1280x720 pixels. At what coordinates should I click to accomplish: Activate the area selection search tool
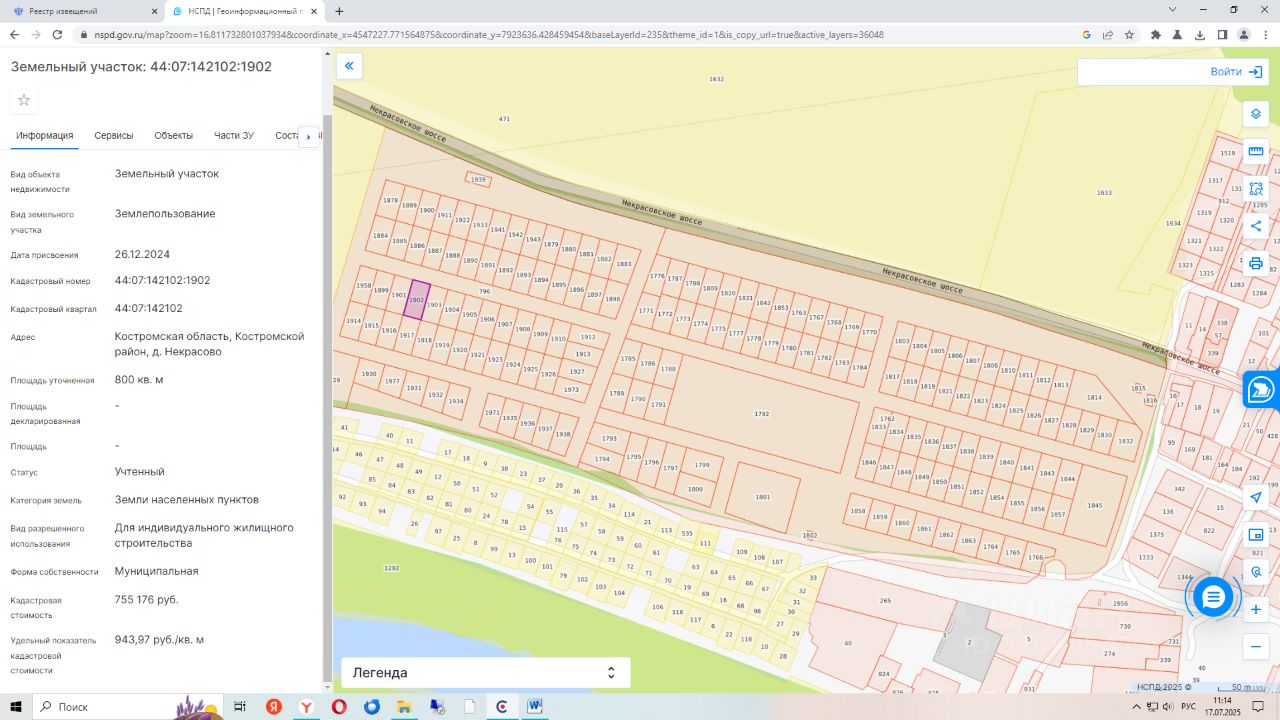(1256, 188)
